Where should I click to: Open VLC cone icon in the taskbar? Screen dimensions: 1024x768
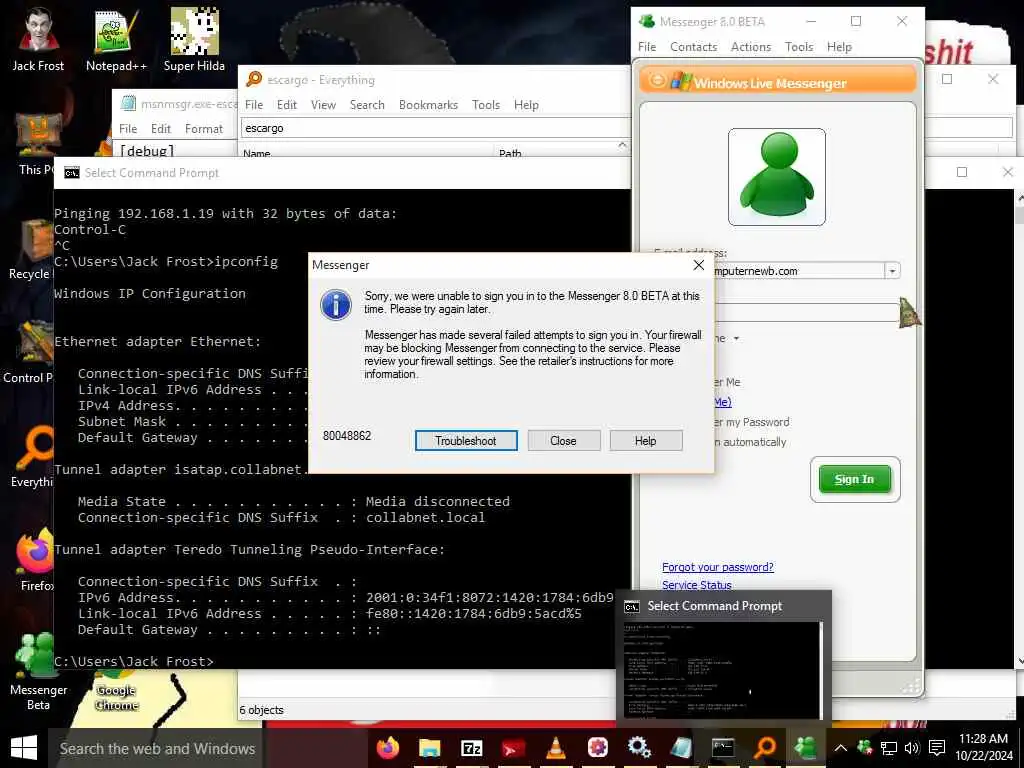555,748
